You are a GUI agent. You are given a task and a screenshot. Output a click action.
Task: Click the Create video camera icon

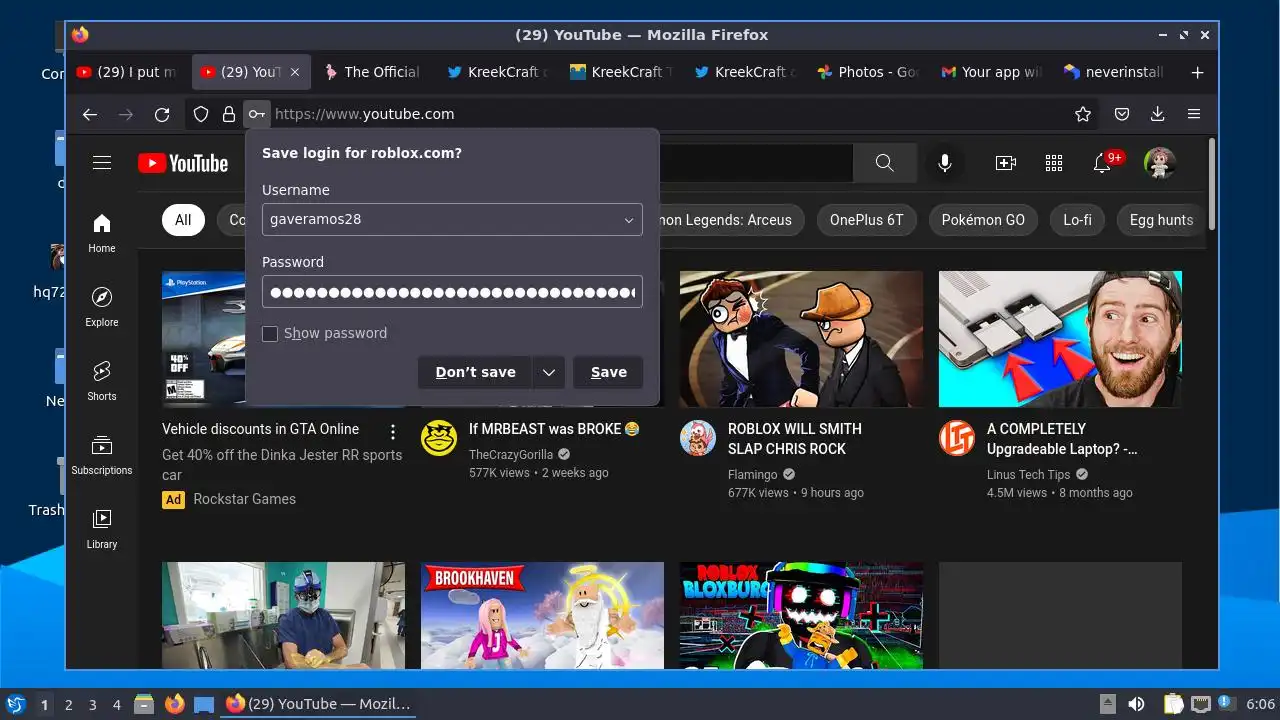click(1006, 163)
